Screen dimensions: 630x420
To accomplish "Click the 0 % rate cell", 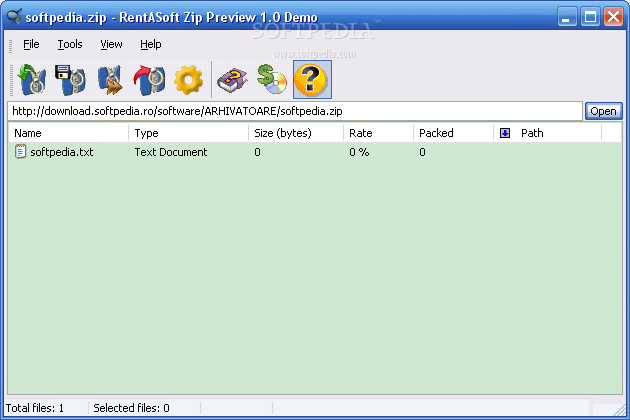I will (x=359, y=152).
